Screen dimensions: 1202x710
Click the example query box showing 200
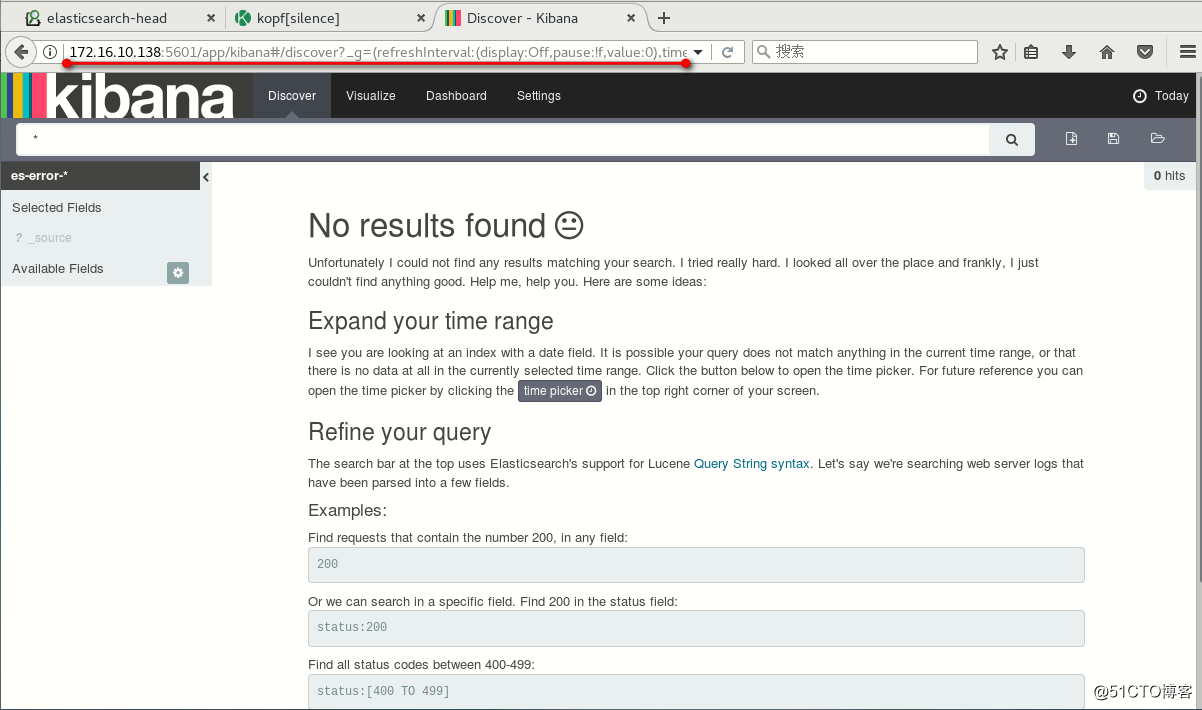[696, 565]
